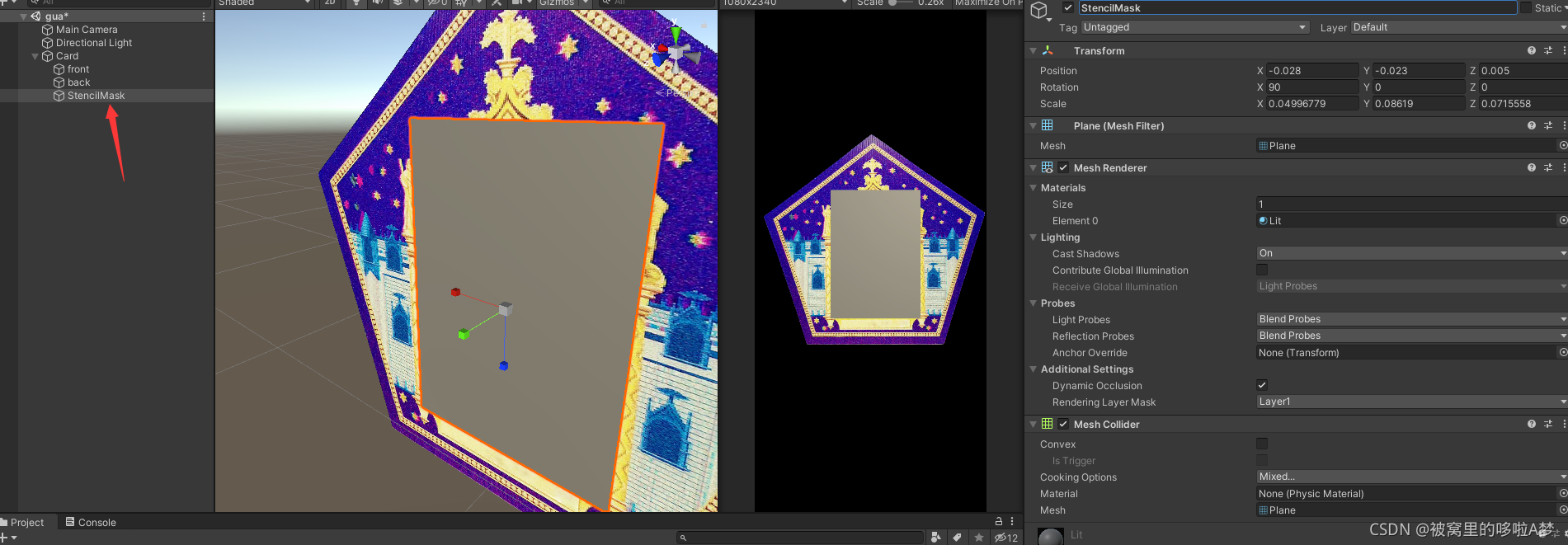1568x545 pixels.
Task: Open the GameObject icon picker
Action: click(1040, 10)
